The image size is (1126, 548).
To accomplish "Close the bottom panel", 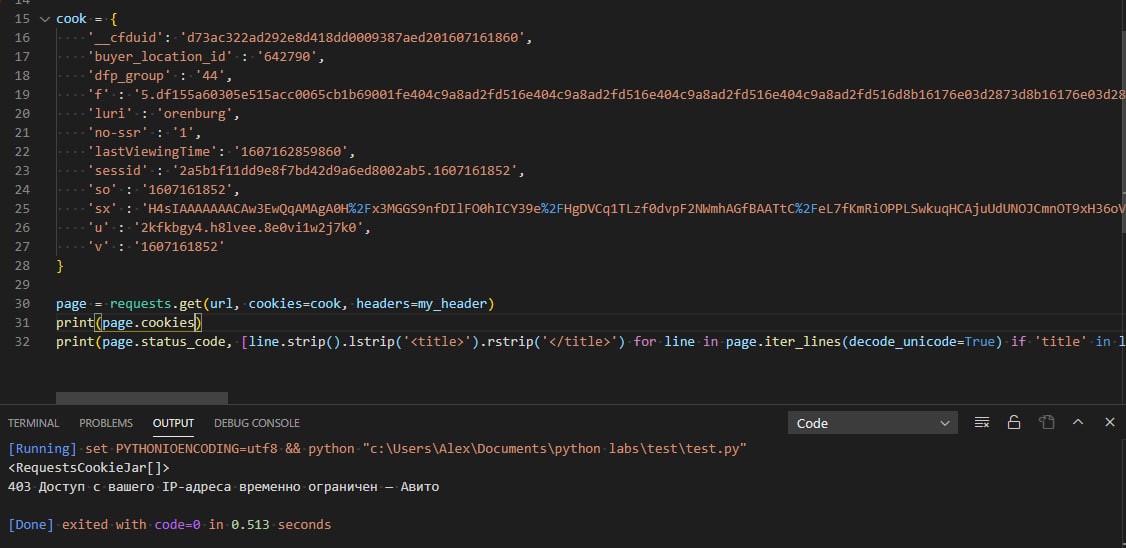I will coord(1109,422).
